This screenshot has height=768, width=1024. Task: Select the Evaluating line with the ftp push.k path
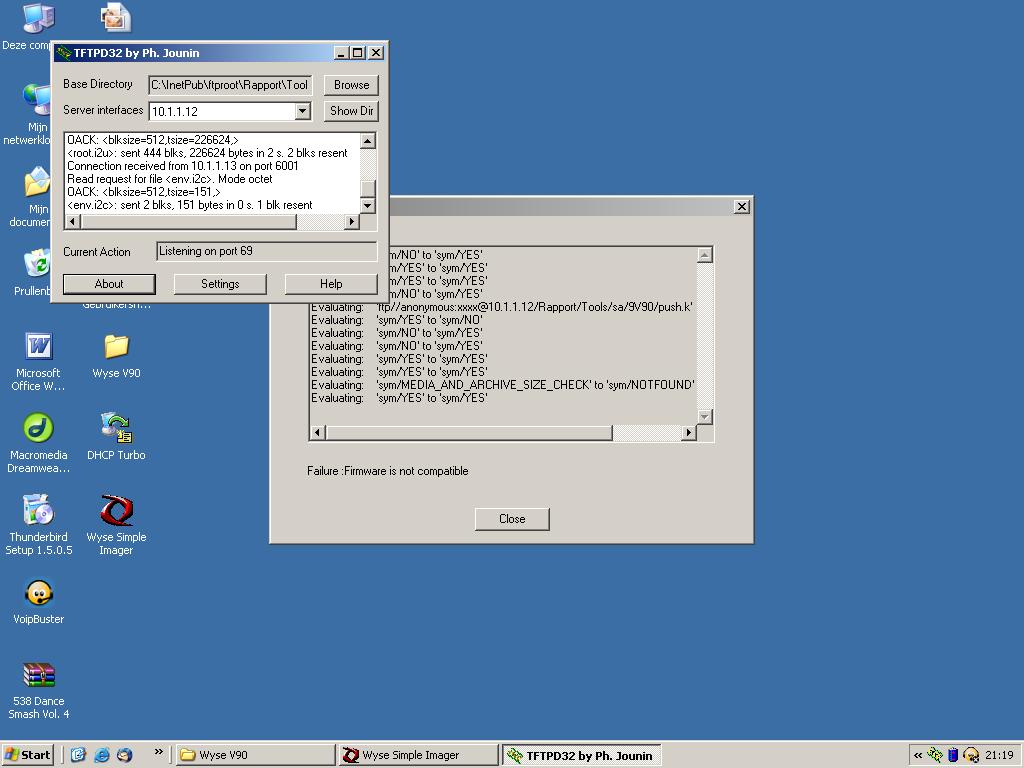point(502,307)
